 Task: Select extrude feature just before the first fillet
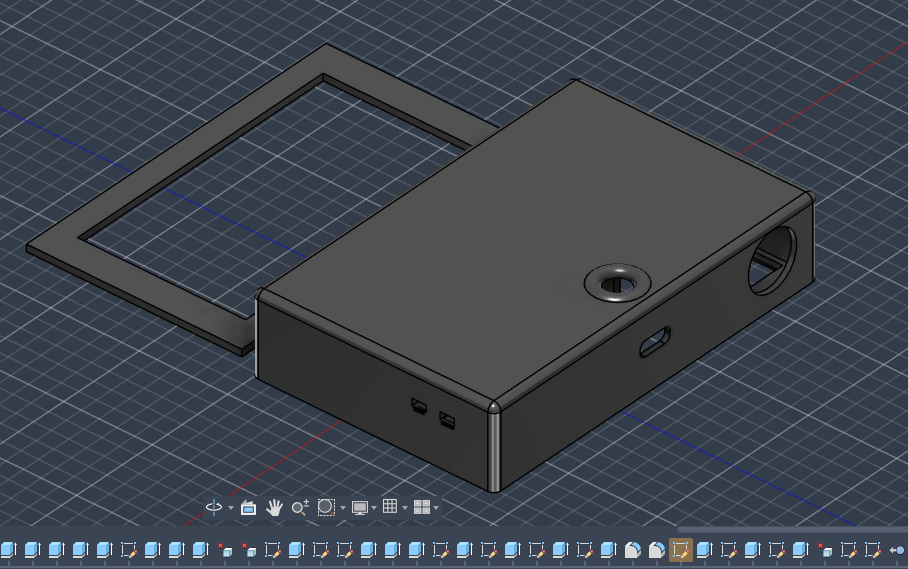pyautogui.click(x=609, y=550)
